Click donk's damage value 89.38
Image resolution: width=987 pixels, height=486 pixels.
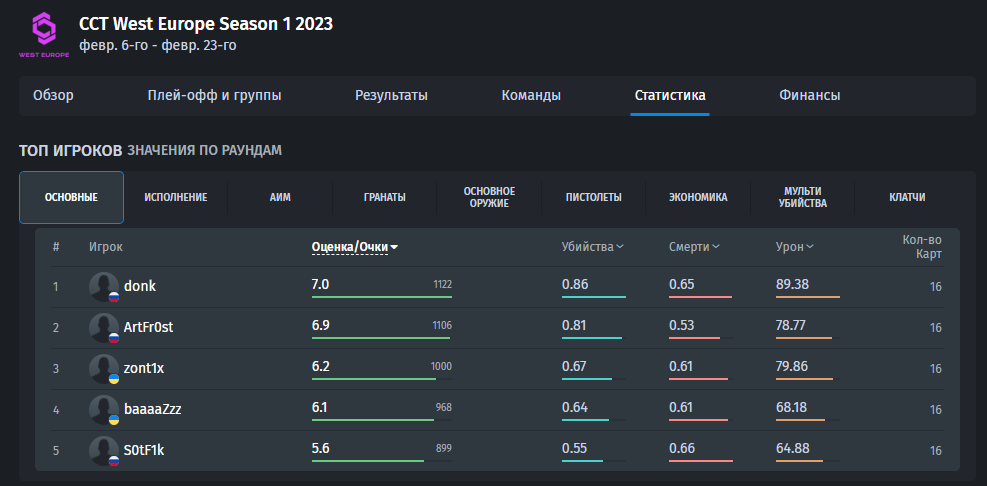pyautogui.click(x=792, y=285)
